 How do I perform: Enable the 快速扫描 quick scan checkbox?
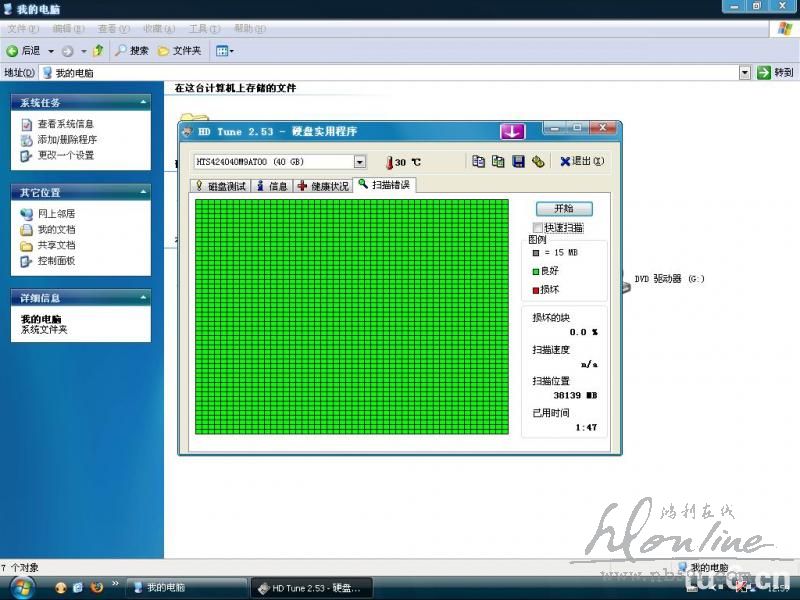point(539,228)
